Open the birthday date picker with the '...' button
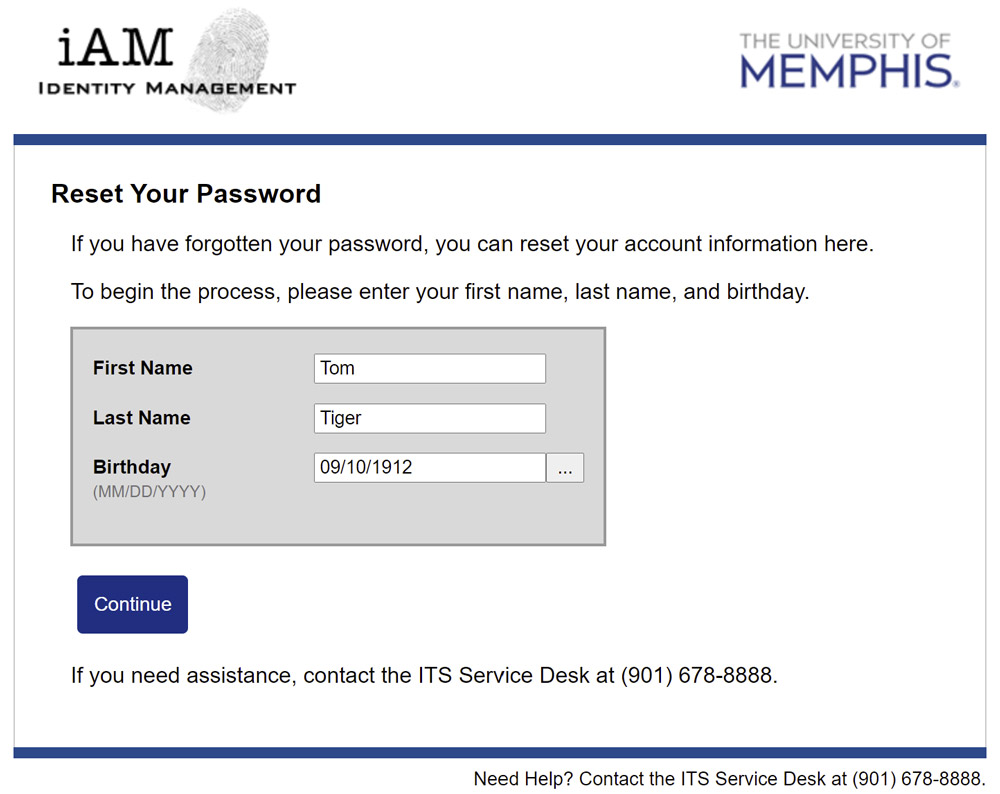 pos(565,467)
